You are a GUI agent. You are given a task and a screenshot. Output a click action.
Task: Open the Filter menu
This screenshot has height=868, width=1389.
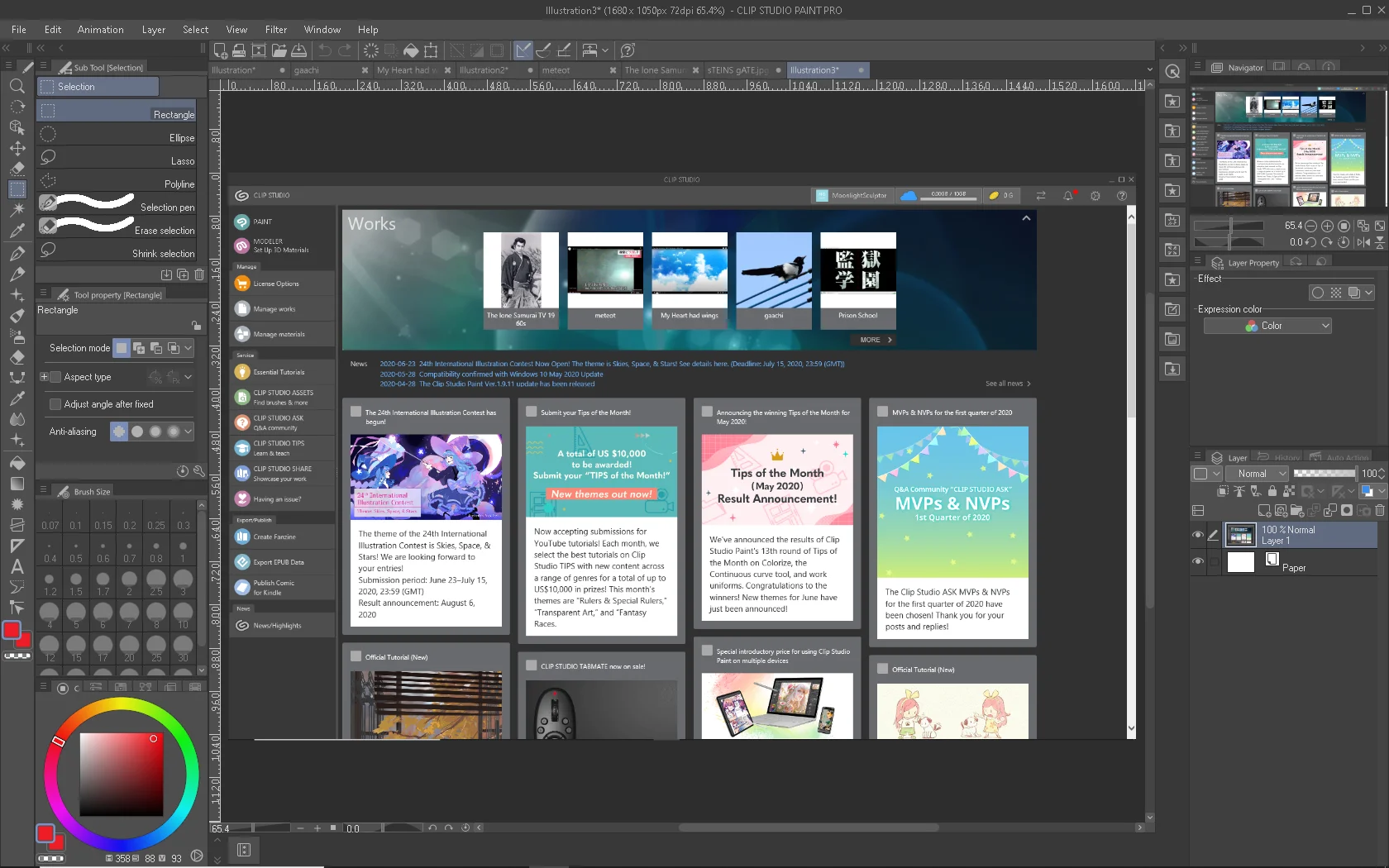click(276, 30)
